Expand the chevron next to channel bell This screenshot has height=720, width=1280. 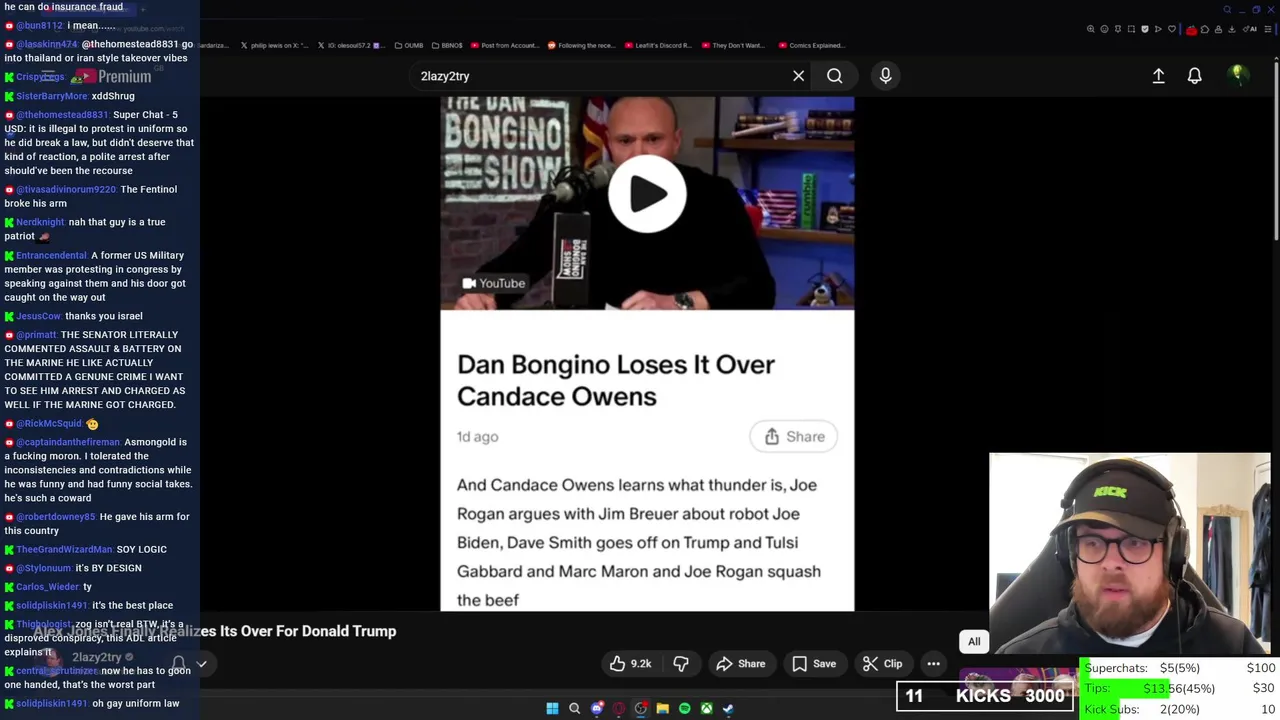click(201, 663)
